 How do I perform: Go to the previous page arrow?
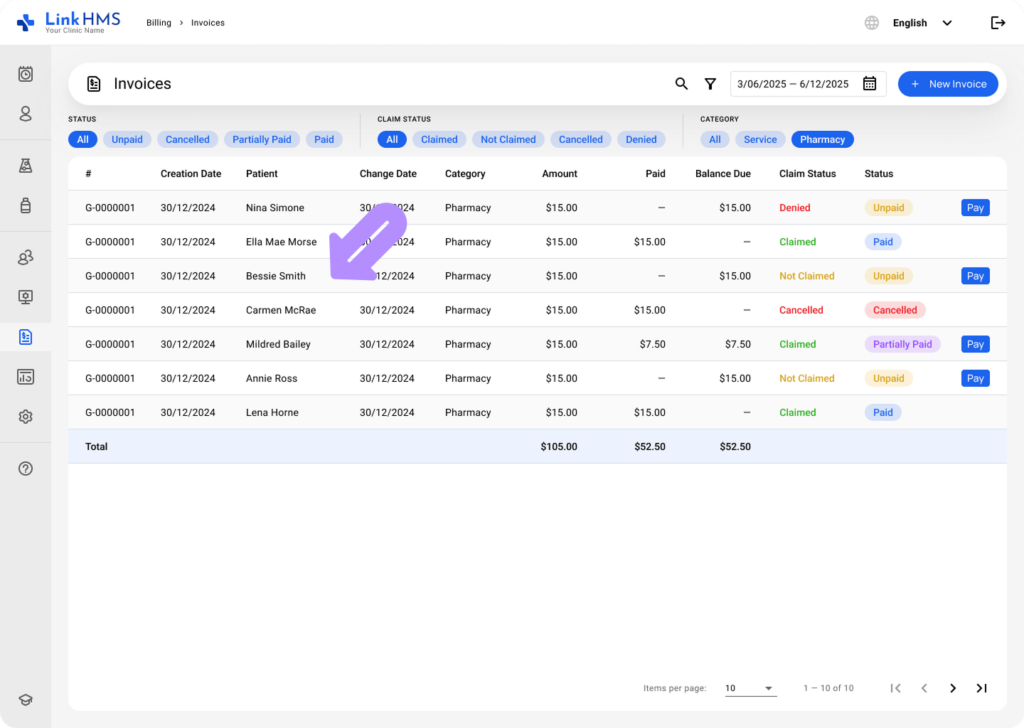click(x=924, y=688)
